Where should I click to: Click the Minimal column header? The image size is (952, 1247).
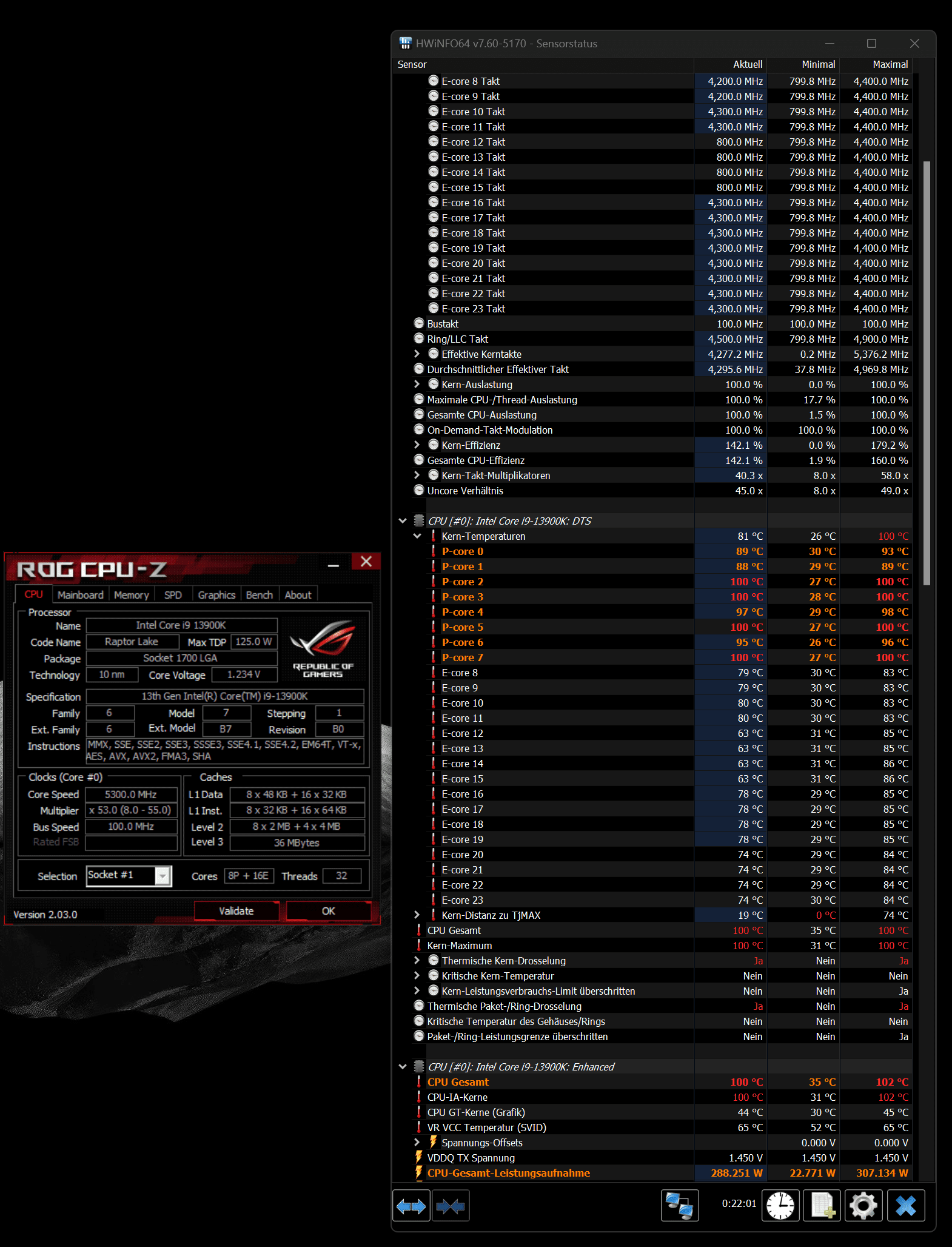803,64
